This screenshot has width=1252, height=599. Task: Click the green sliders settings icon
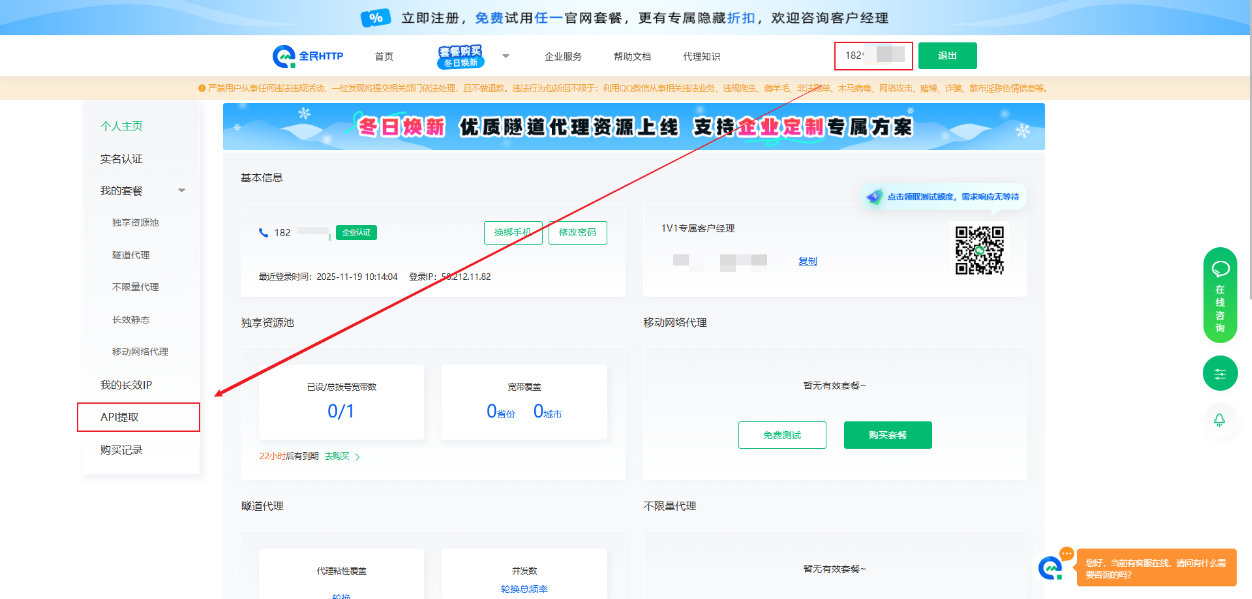pos(1220,374)
